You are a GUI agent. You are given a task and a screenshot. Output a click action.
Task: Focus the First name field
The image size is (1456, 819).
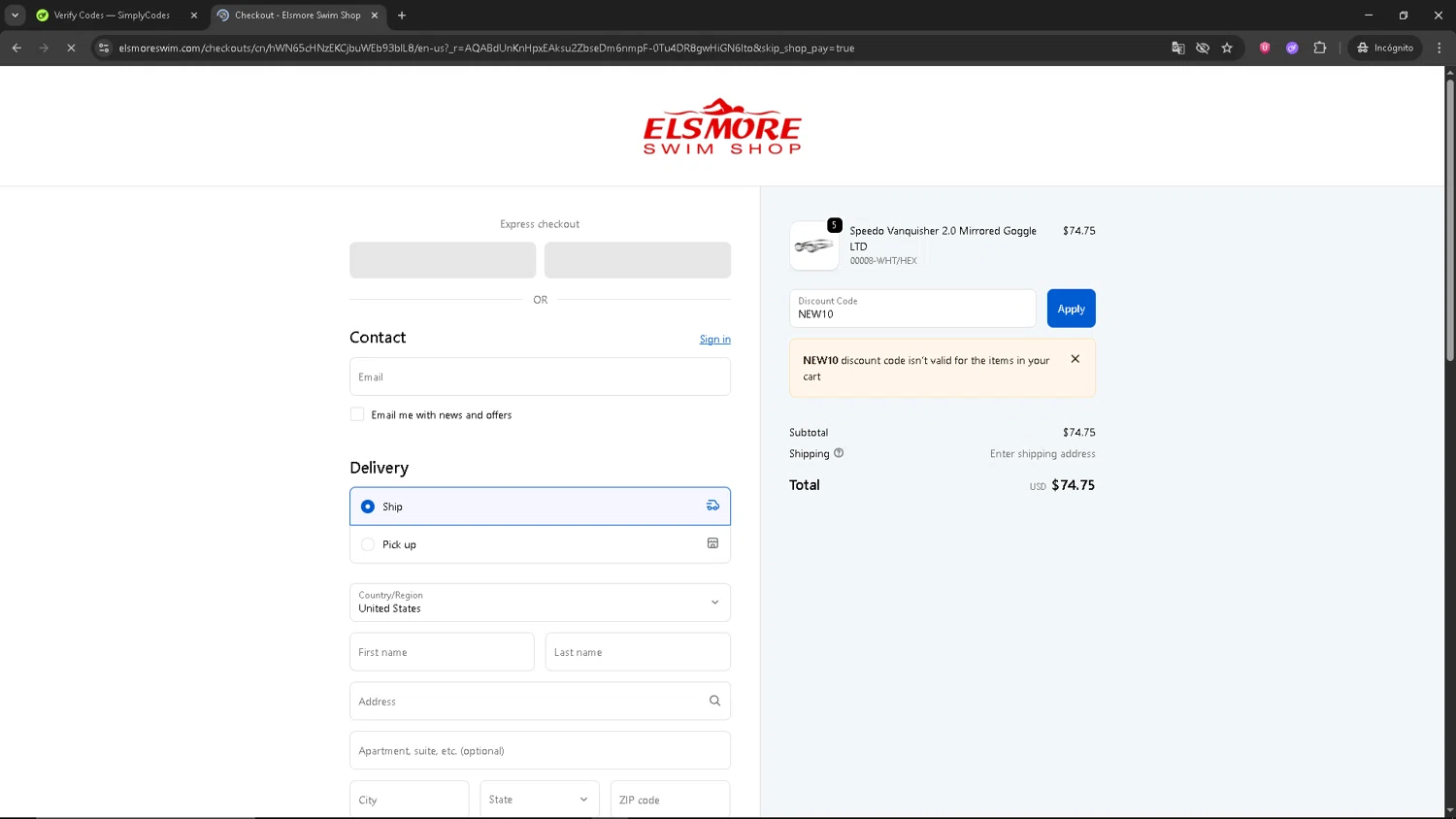(x=442, y=652)
